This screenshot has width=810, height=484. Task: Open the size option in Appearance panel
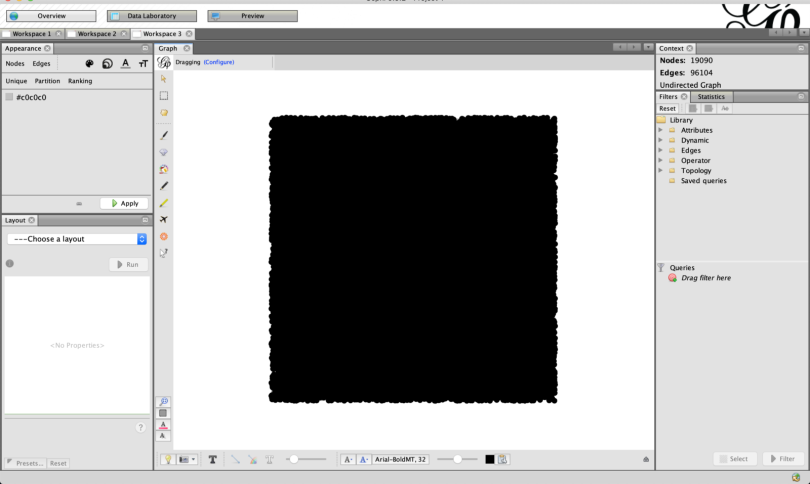[107, 64]
